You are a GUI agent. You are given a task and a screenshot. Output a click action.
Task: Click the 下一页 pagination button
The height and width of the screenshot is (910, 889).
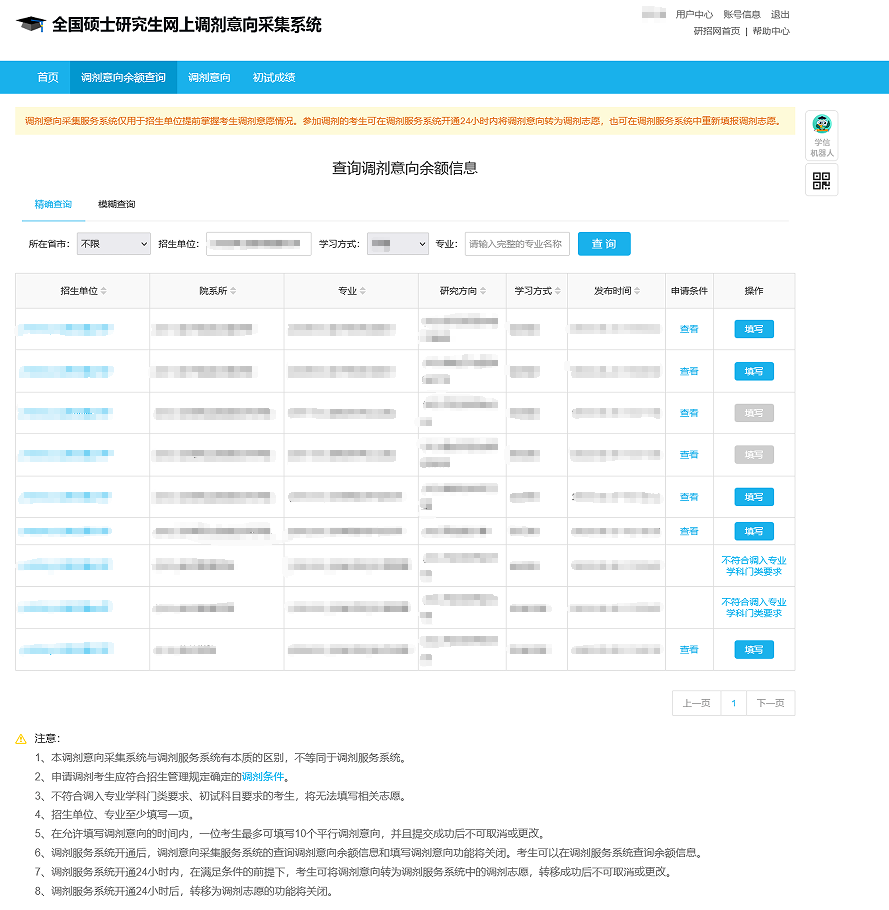click(769, 703)
